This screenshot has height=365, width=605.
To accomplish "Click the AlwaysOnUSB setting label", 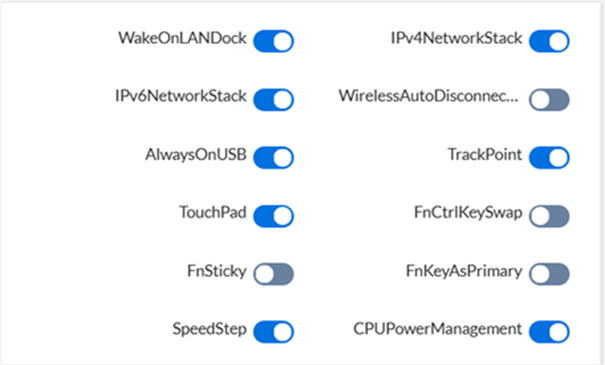I will click(196, 155).
